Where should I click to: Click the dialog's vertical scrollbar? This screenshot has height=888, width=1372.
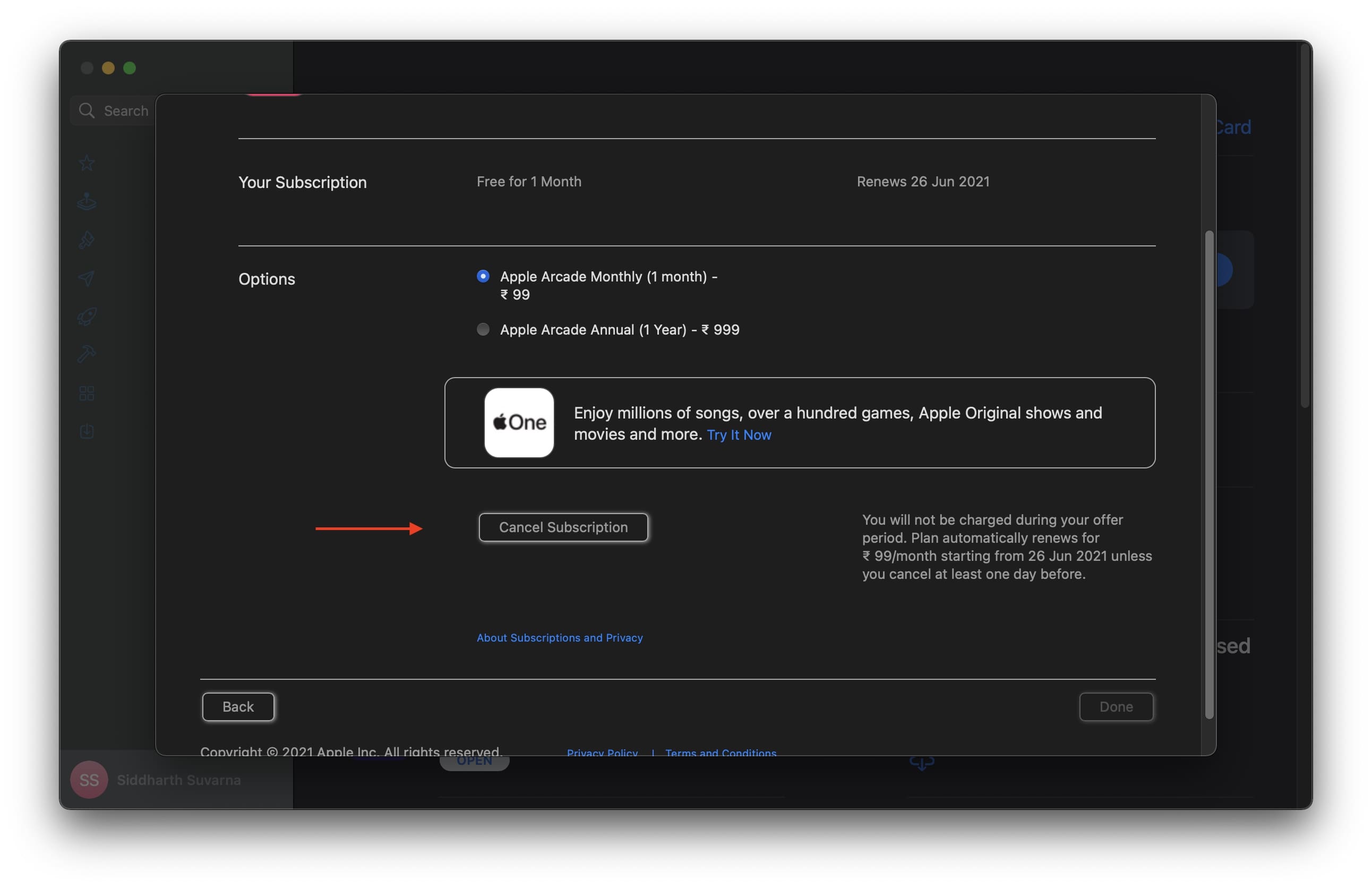click(x=1209, y=474)
